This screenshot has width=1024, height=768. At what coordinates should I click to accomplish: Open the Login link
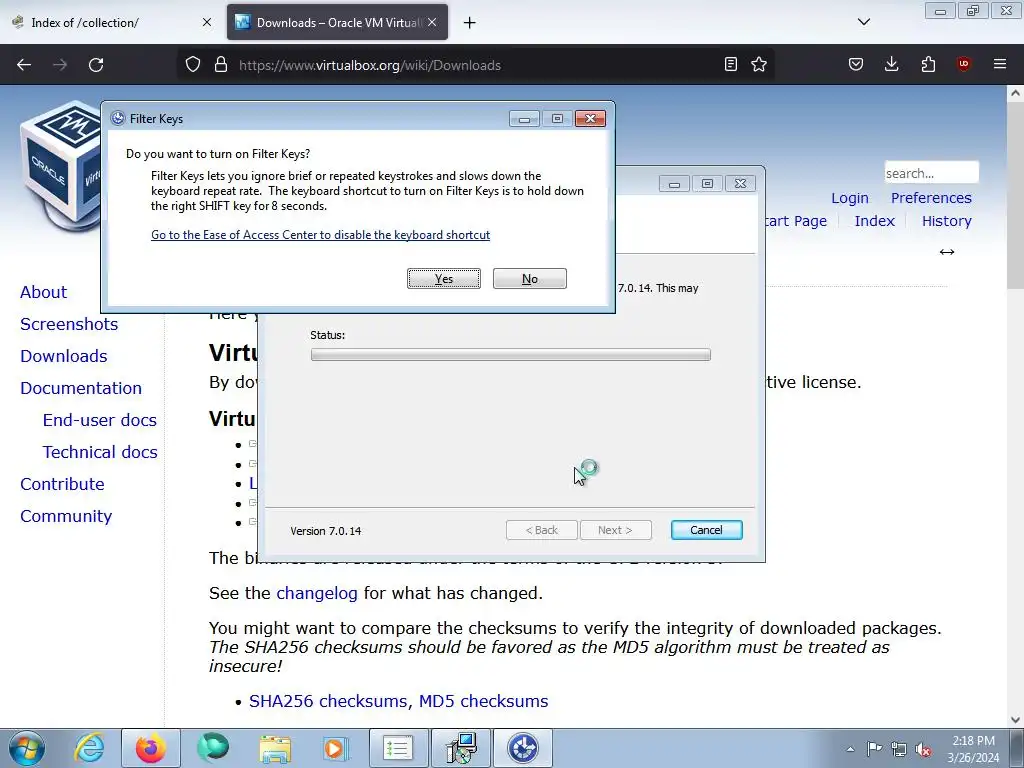[850, 198]
